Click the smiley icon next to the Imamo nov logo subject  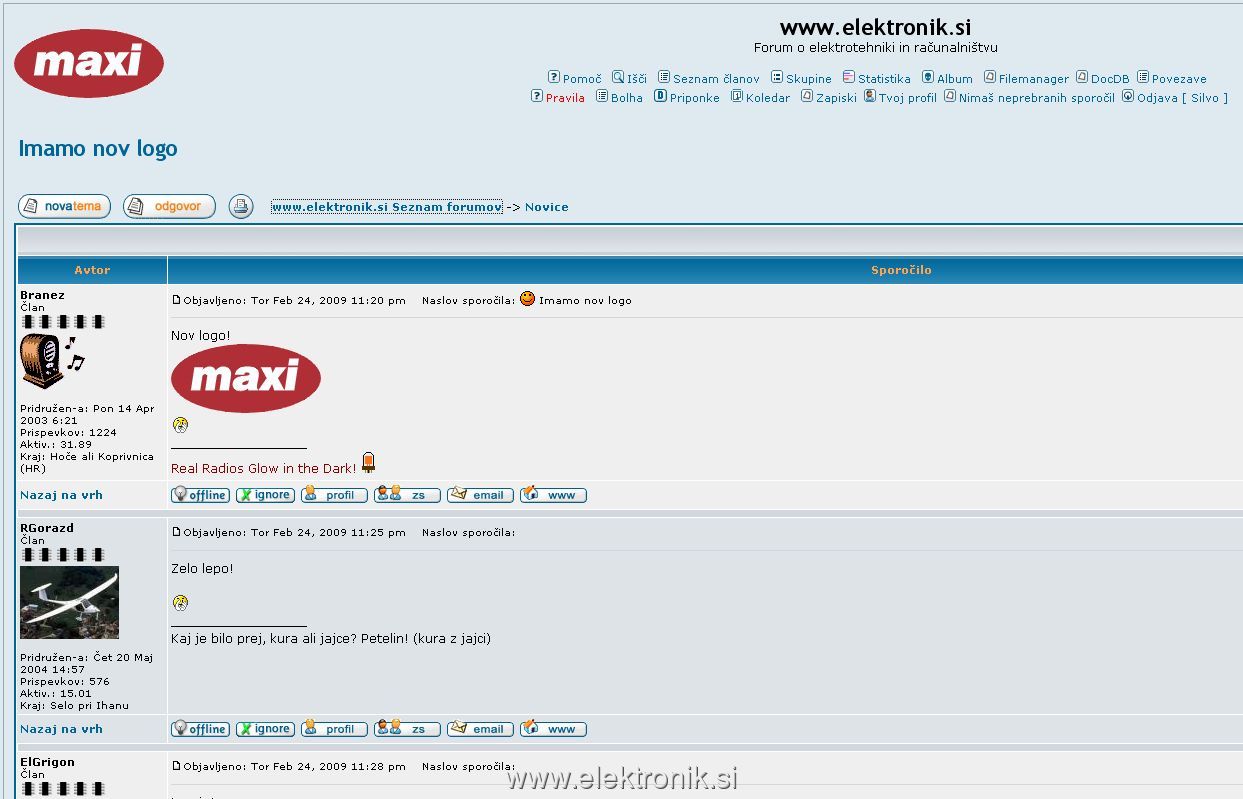[527, 299]
